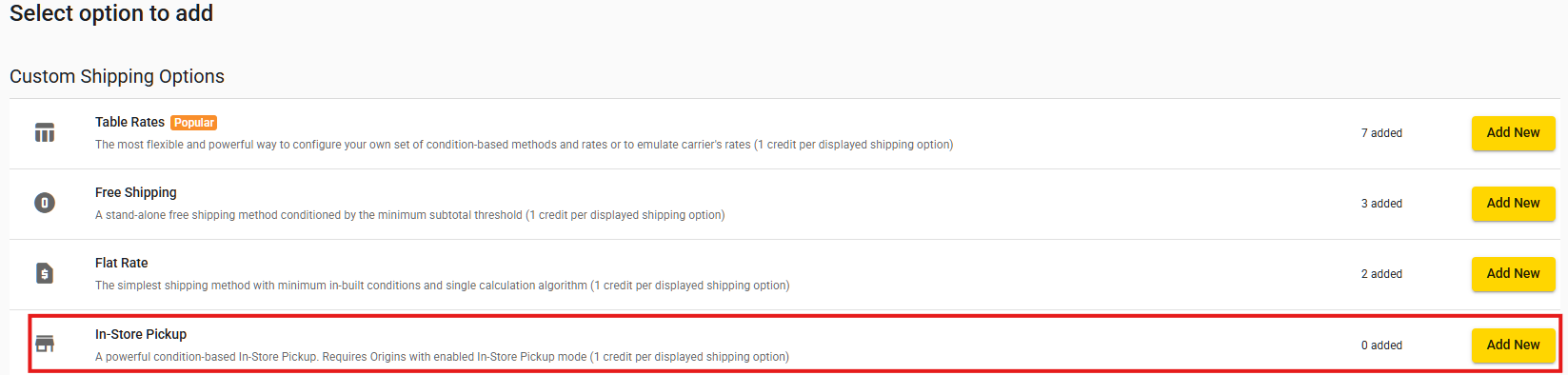Add a new In-Store Pickup option

[1513, 345]
